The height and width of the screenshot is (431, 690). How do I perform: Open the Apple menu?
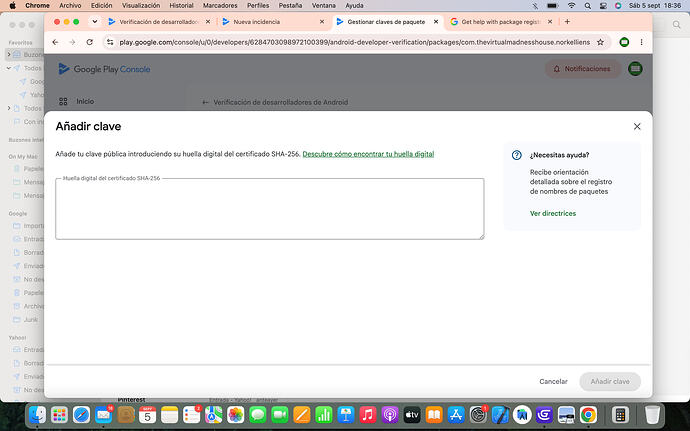pyautogui.click(x=12, y=6)
